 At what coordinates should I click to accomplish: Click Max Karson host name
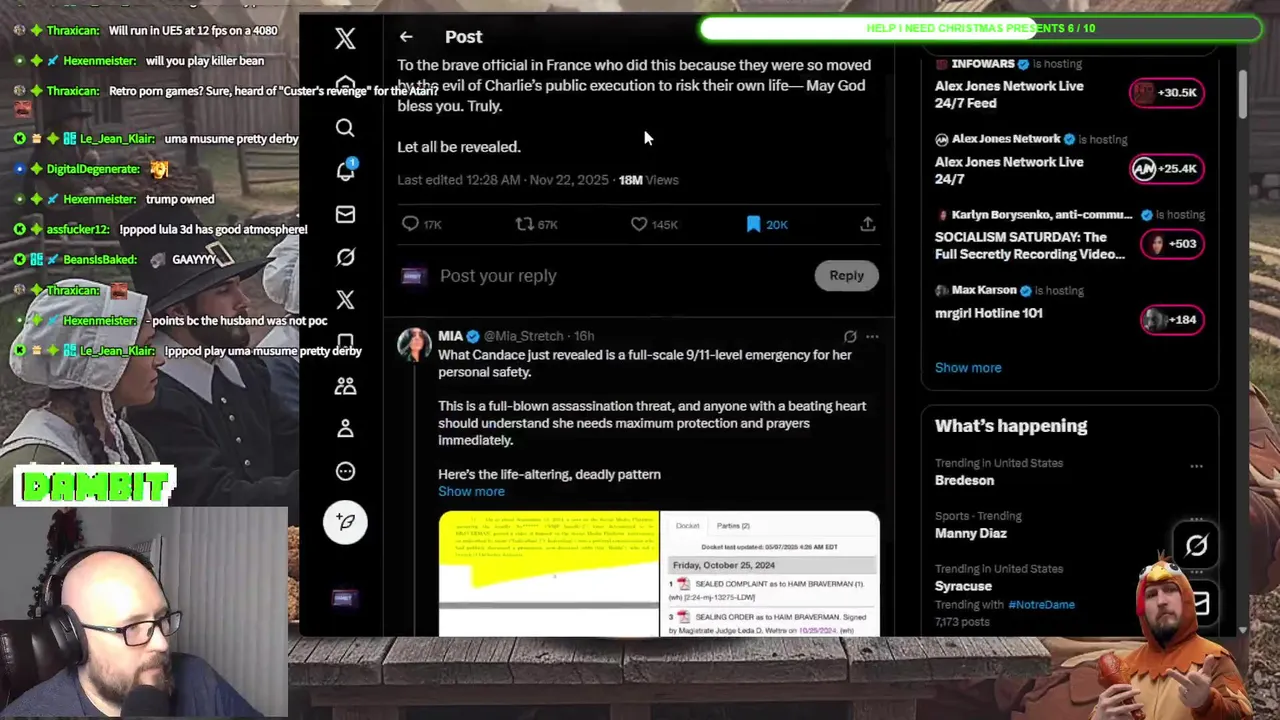point(984,290)
